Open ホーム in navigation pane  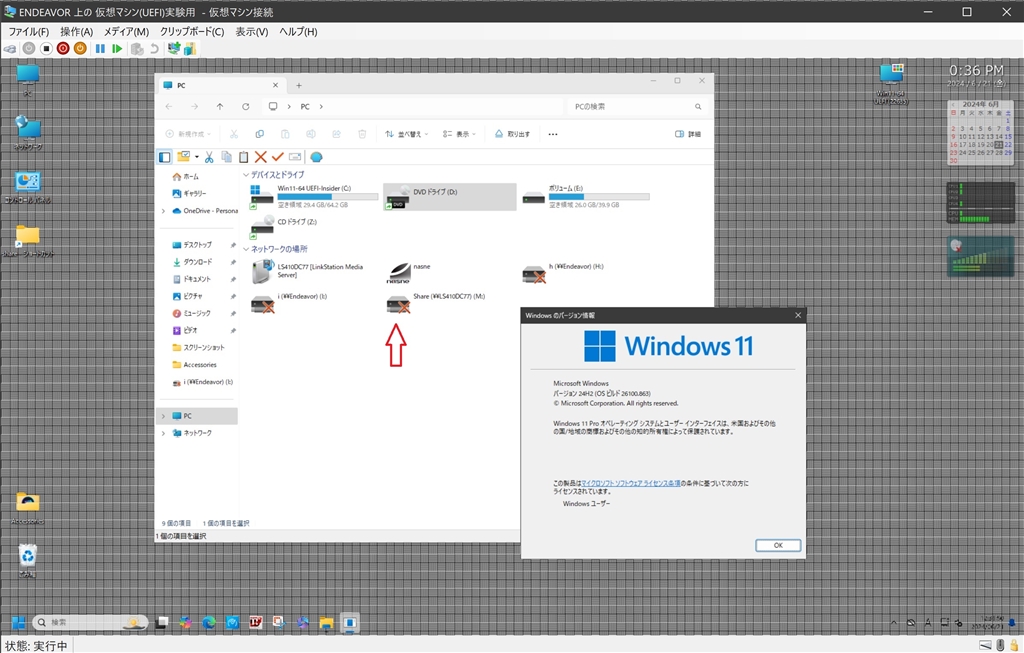(185, 177)
